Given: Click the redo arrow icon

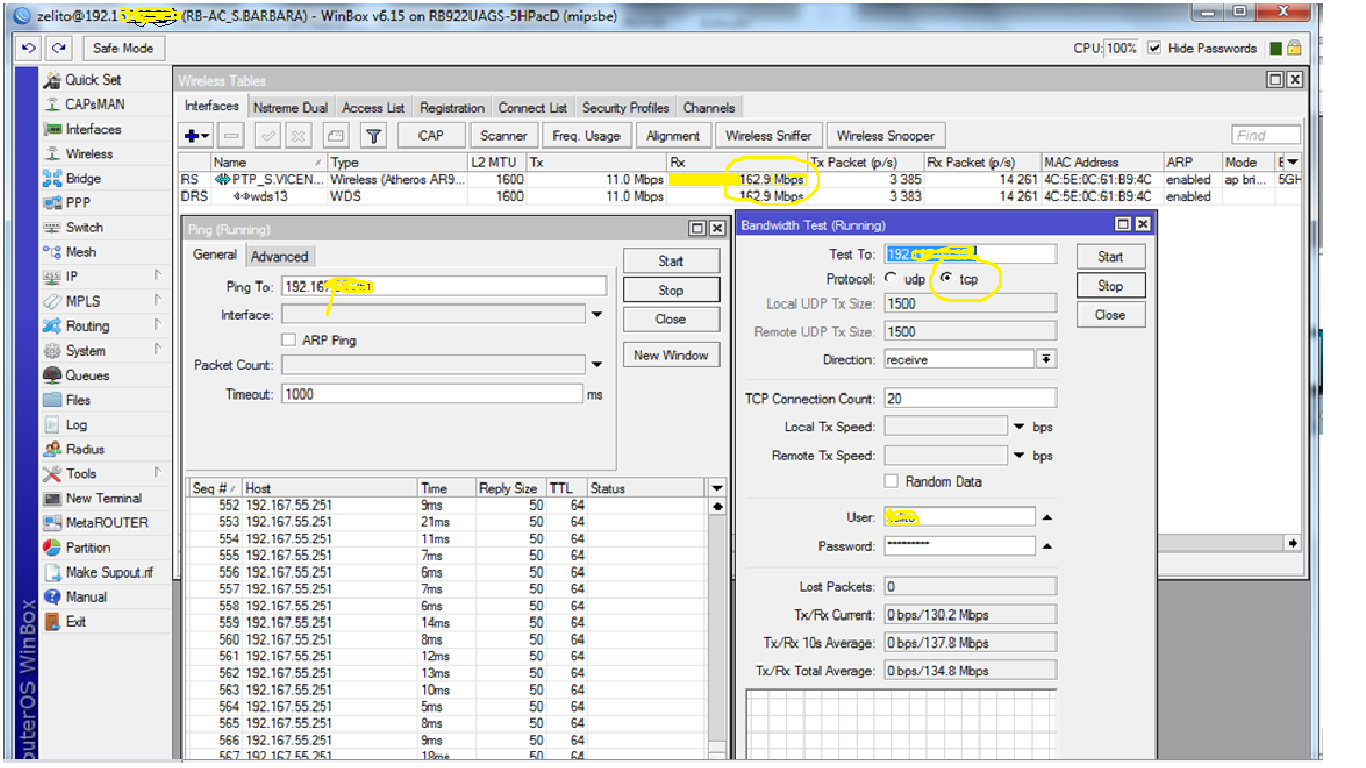Looking at the screenshot, I should pos(60,48).
